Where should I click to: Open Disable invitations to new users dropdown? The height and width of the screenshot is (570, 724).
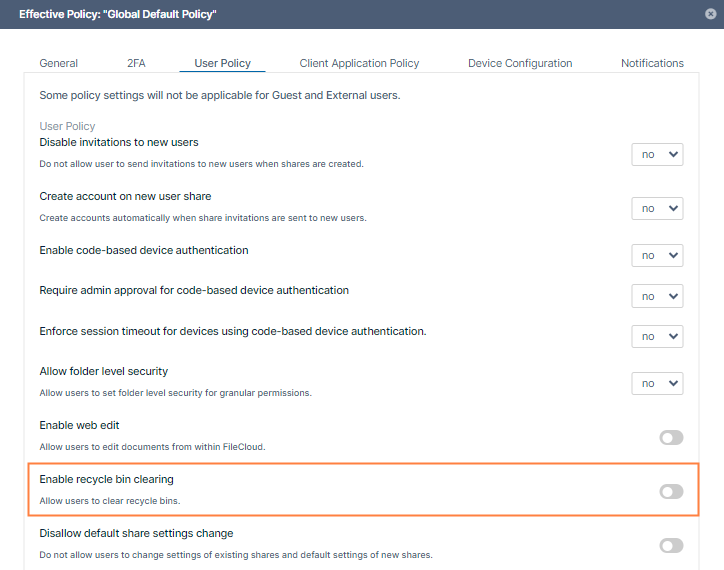tap(657, 154)
